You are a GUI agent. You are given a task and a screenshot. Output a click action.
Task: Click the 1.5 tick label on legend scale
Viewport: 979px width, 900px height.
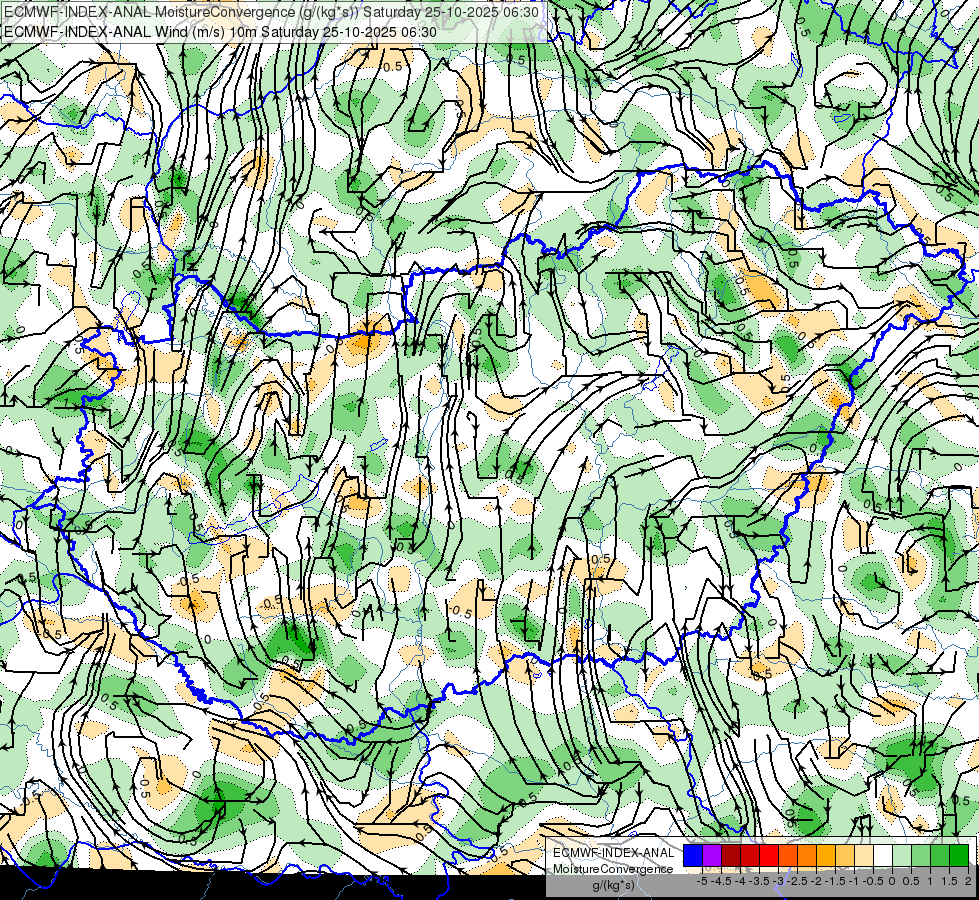click(949, 881)
